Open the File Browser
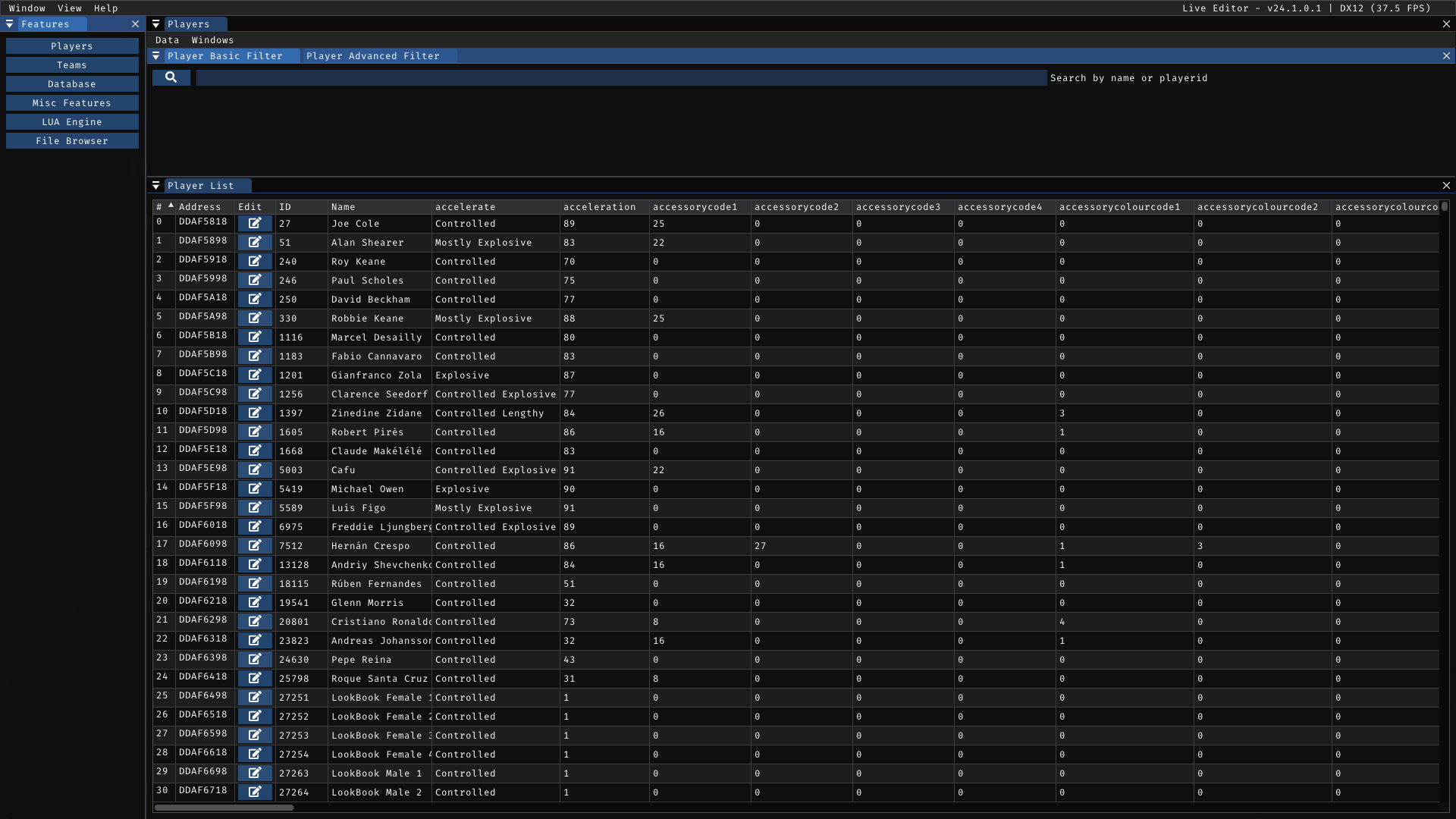This screenshot has width=1456, height=819. 72,141
